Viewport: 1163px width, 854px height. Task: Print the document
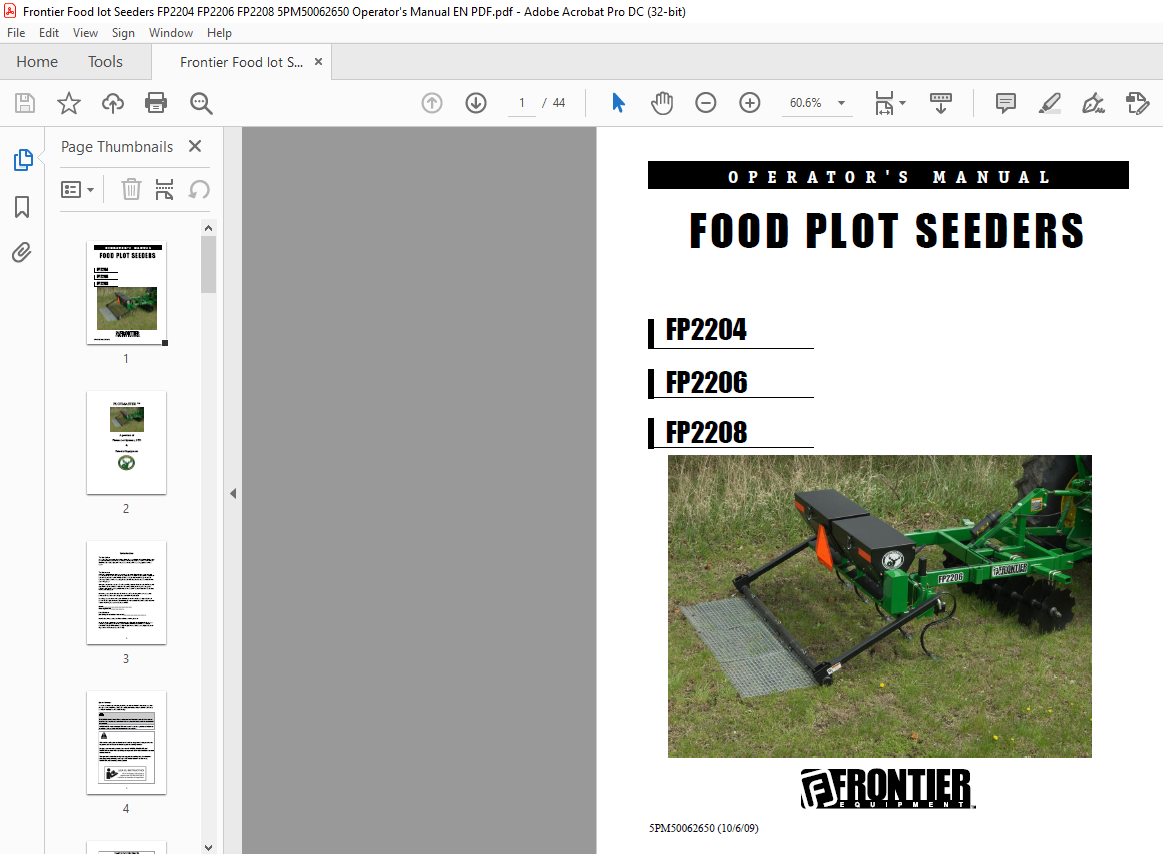pos(156,103)
